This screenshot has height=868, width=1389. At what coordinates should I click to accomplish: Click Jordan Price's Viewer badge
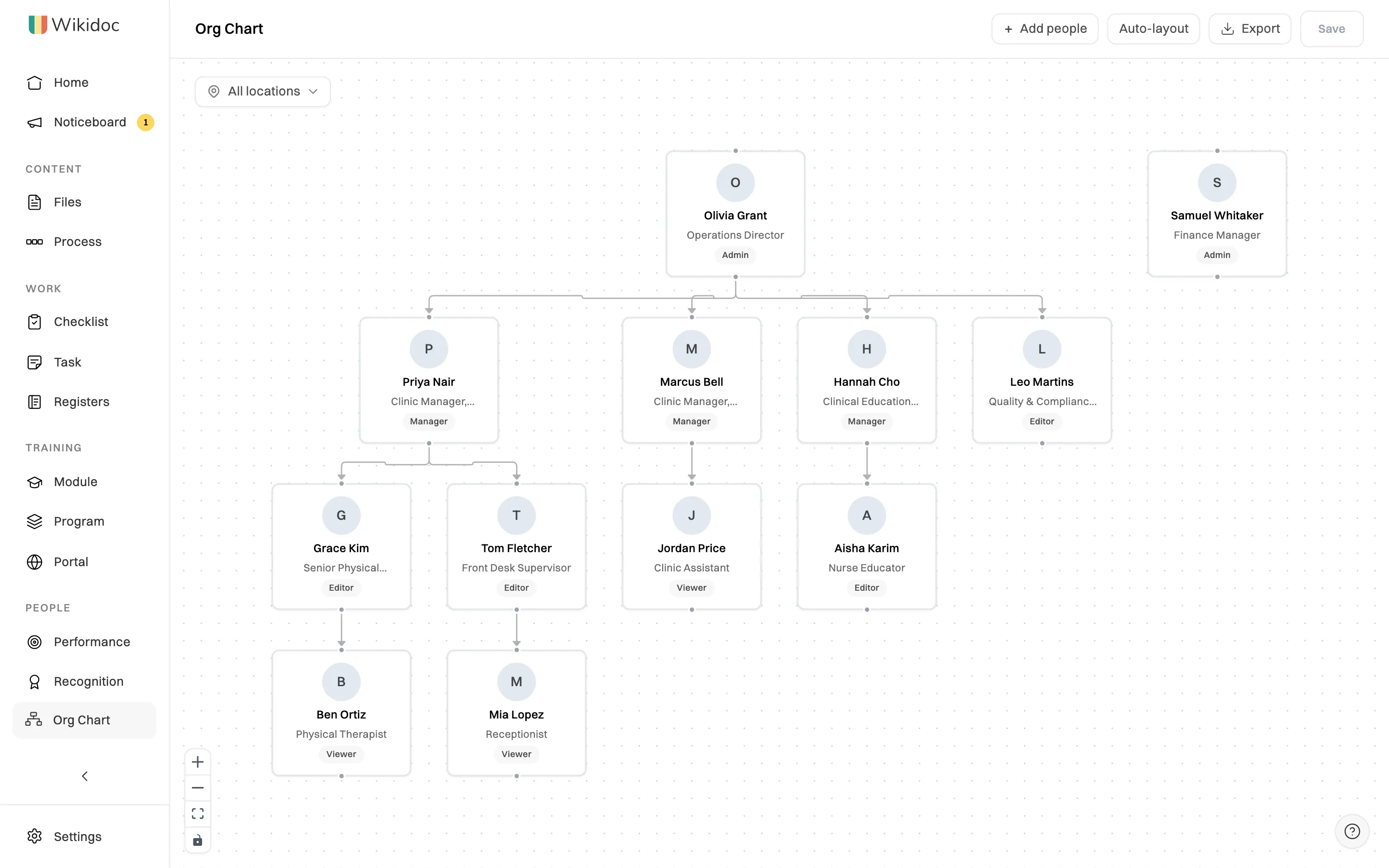tap(692, 588)
